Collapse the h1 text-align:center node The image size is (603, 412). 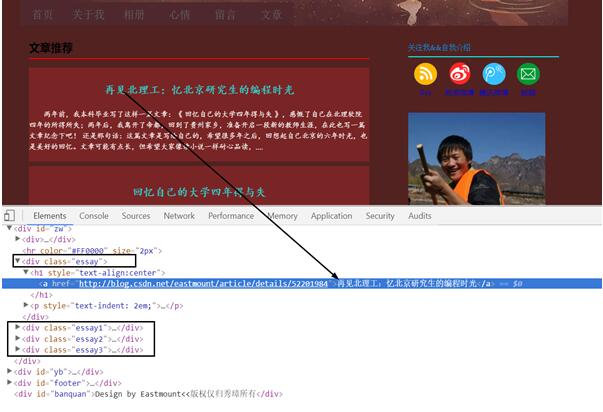pos(26,272)
